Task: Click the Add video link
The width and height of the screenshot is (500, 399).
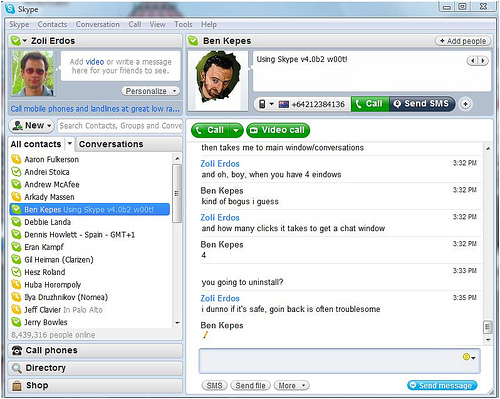Action: click(x=95, y=62)
